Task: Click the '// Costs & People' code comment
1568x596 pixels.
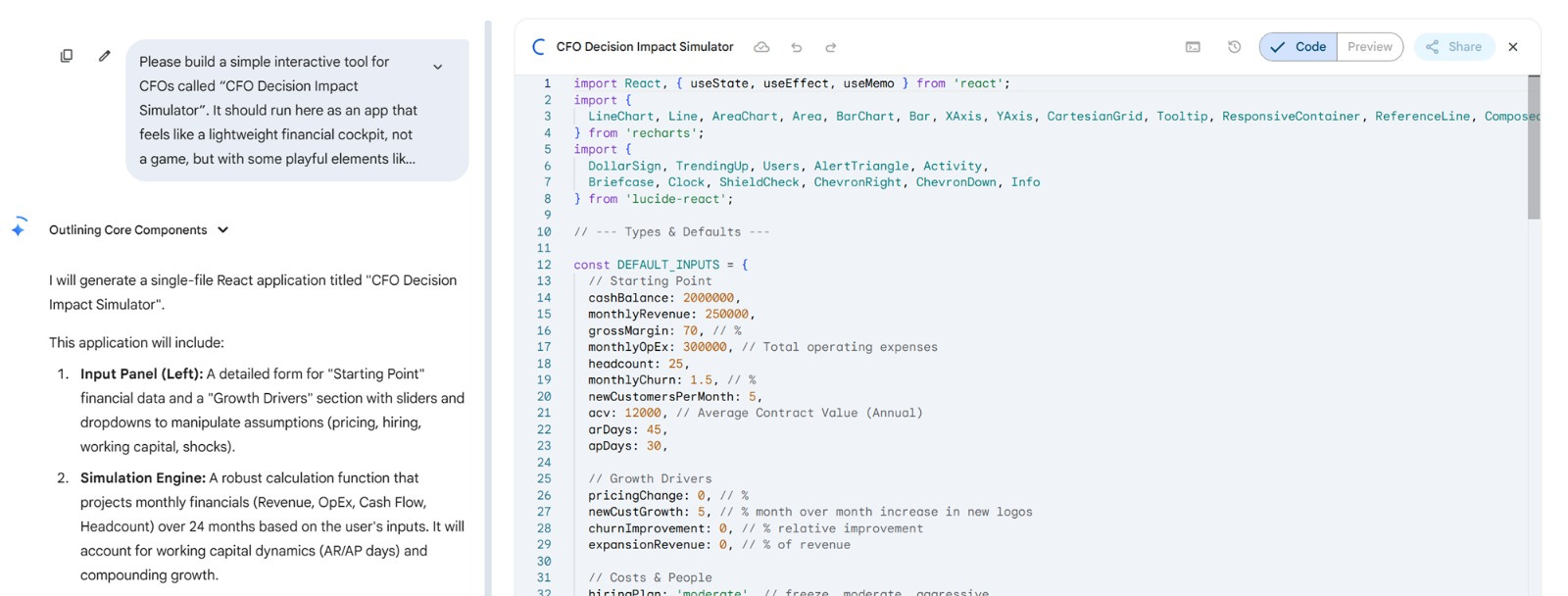Action: (650, 578)
